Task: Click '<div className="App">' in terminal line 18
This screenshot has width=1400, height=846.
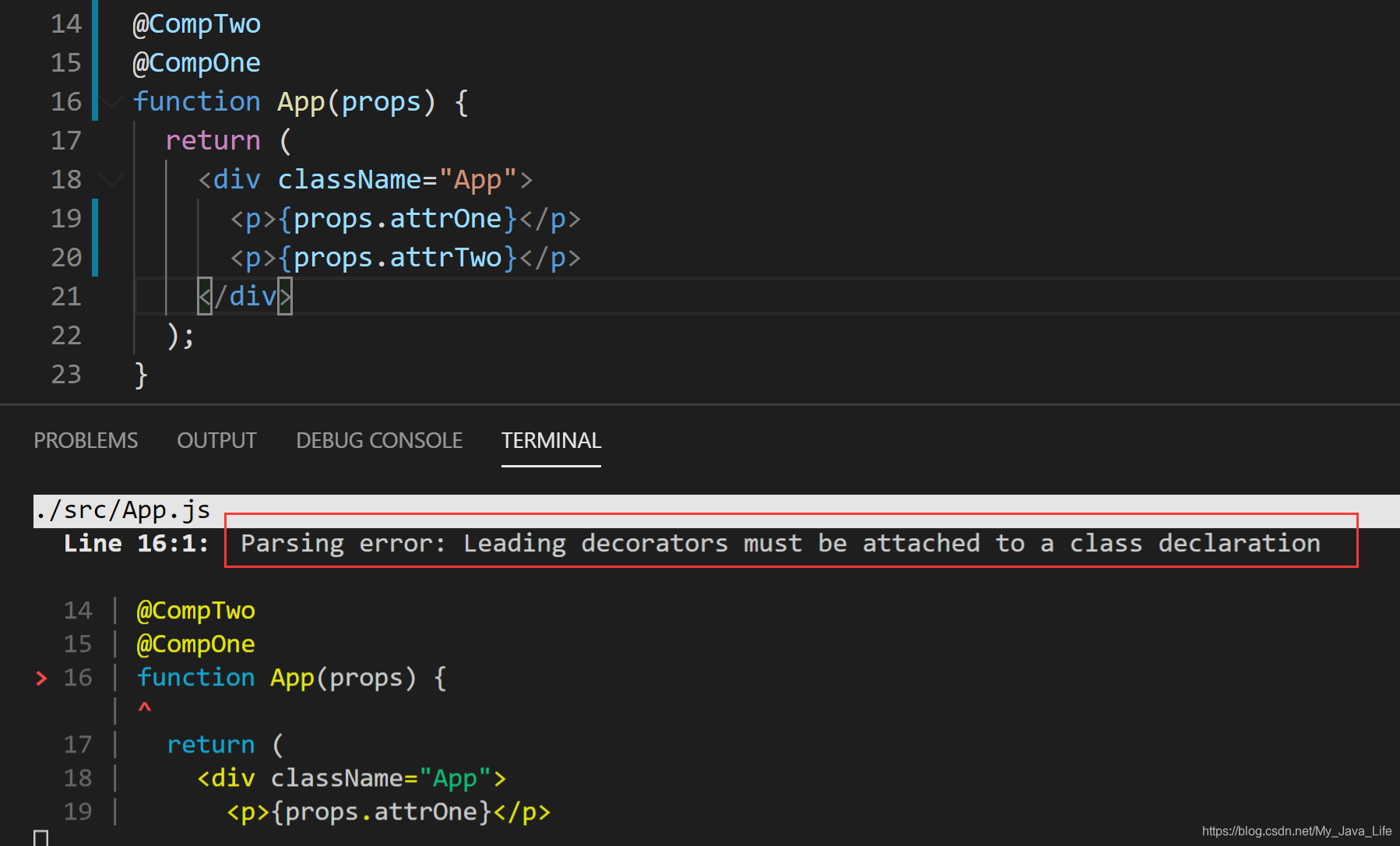Action: coord(352,778)
